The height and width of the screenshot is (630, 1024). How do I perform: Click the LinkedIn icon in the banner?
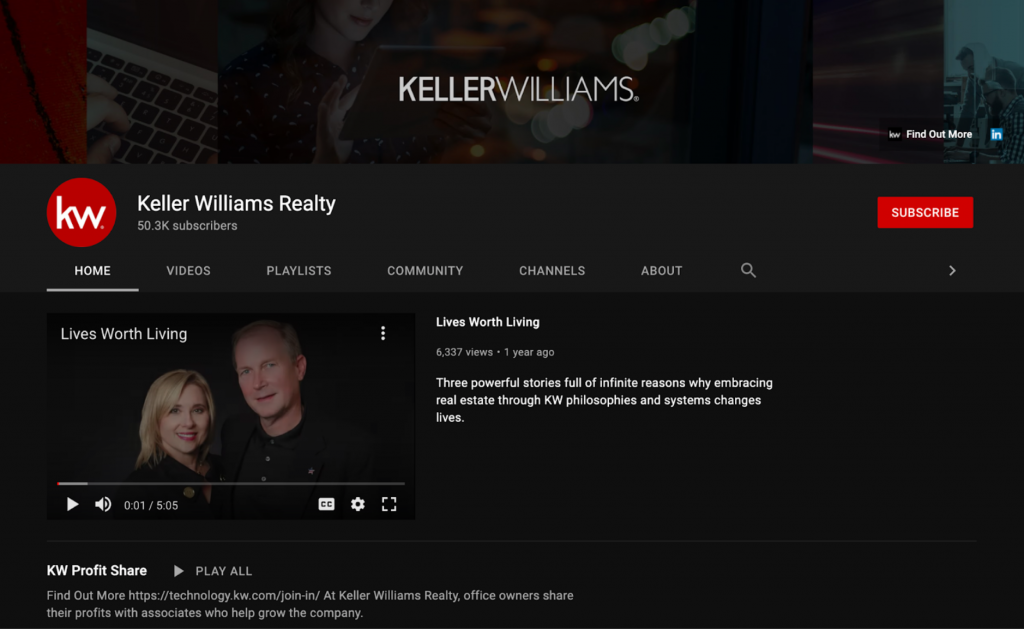[x=996, y=134]
